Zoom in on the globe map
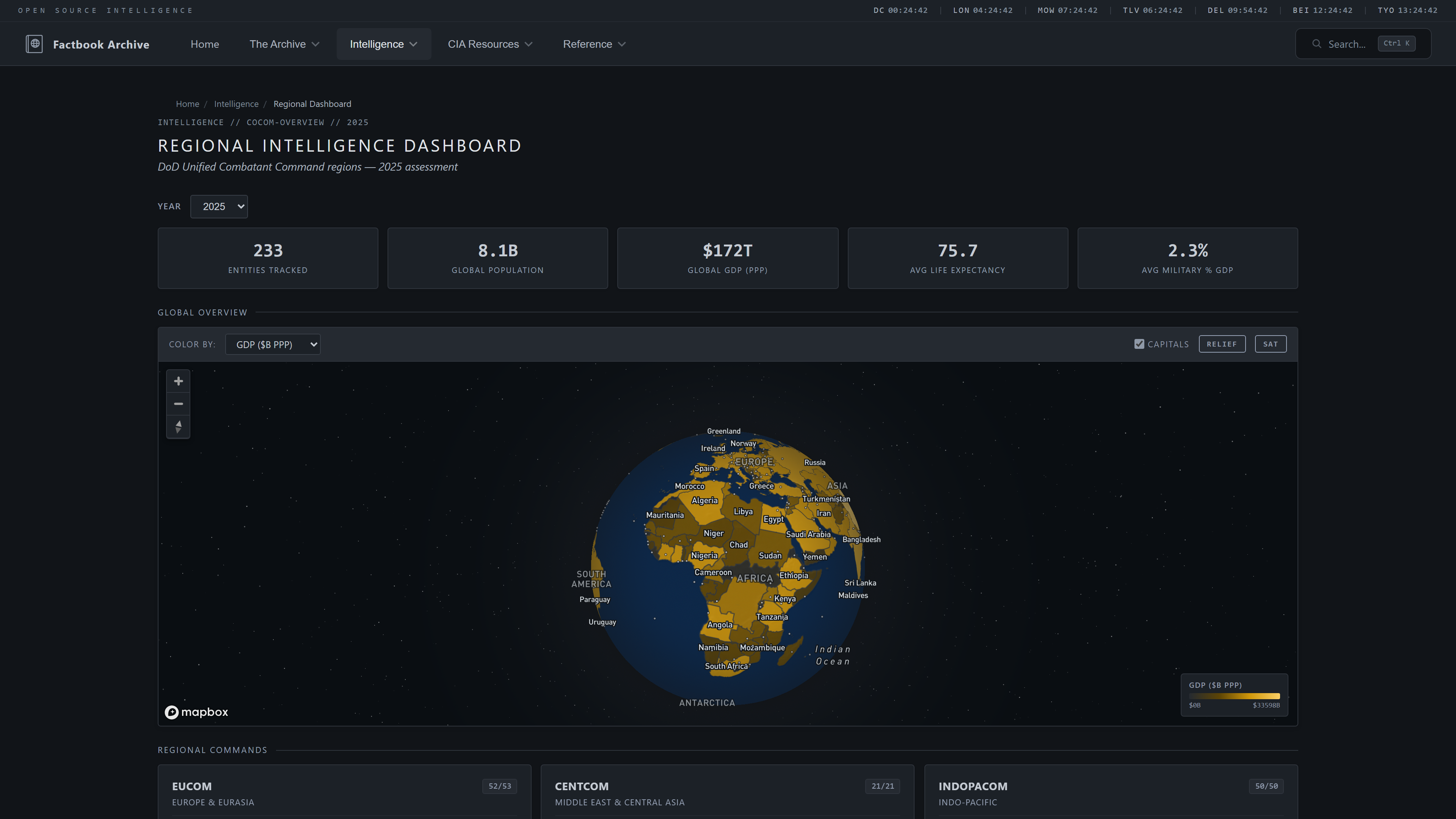The image size is (1456, 819). point(178,381)
